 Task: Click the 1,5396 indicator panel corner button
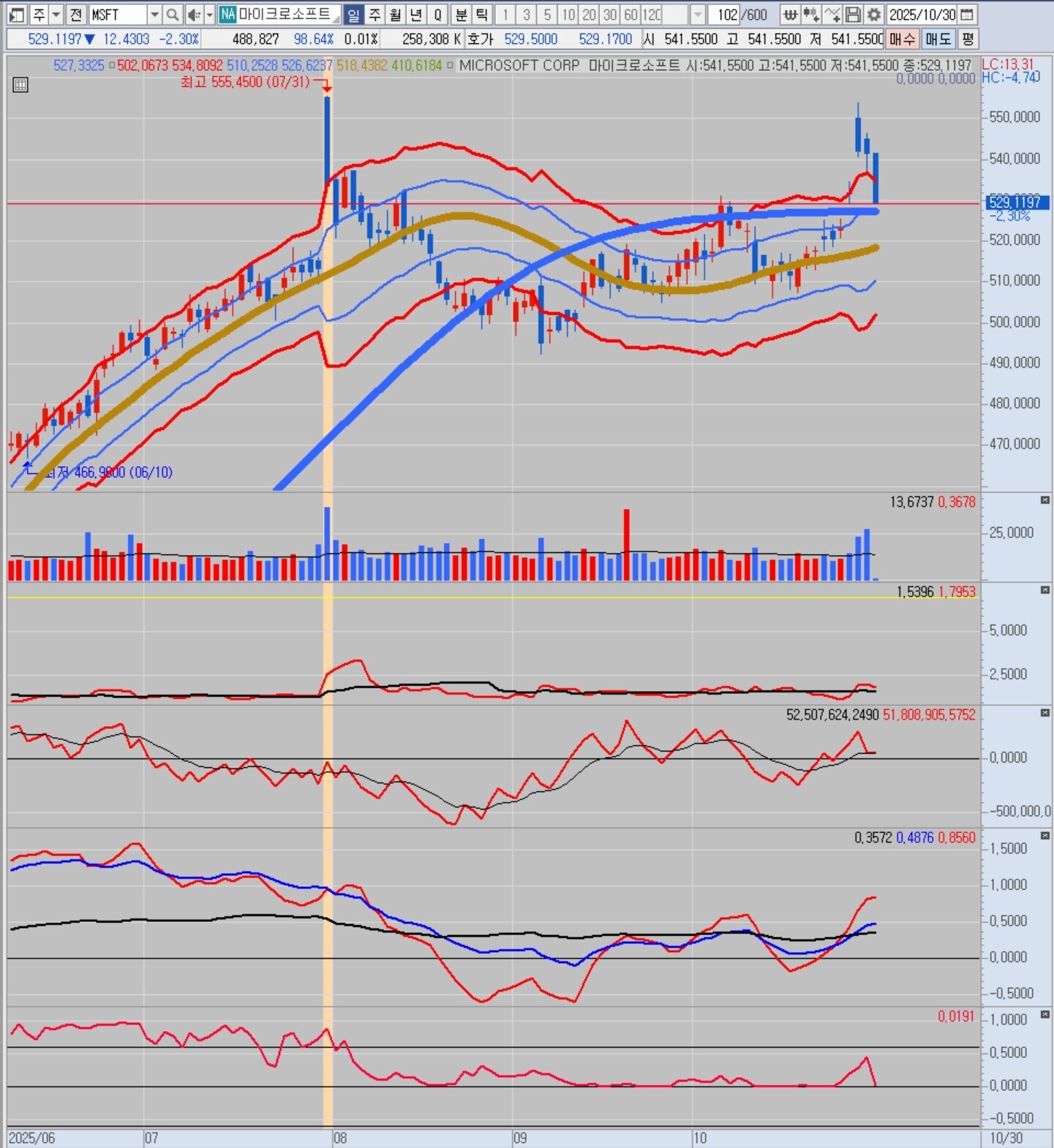1045,590
